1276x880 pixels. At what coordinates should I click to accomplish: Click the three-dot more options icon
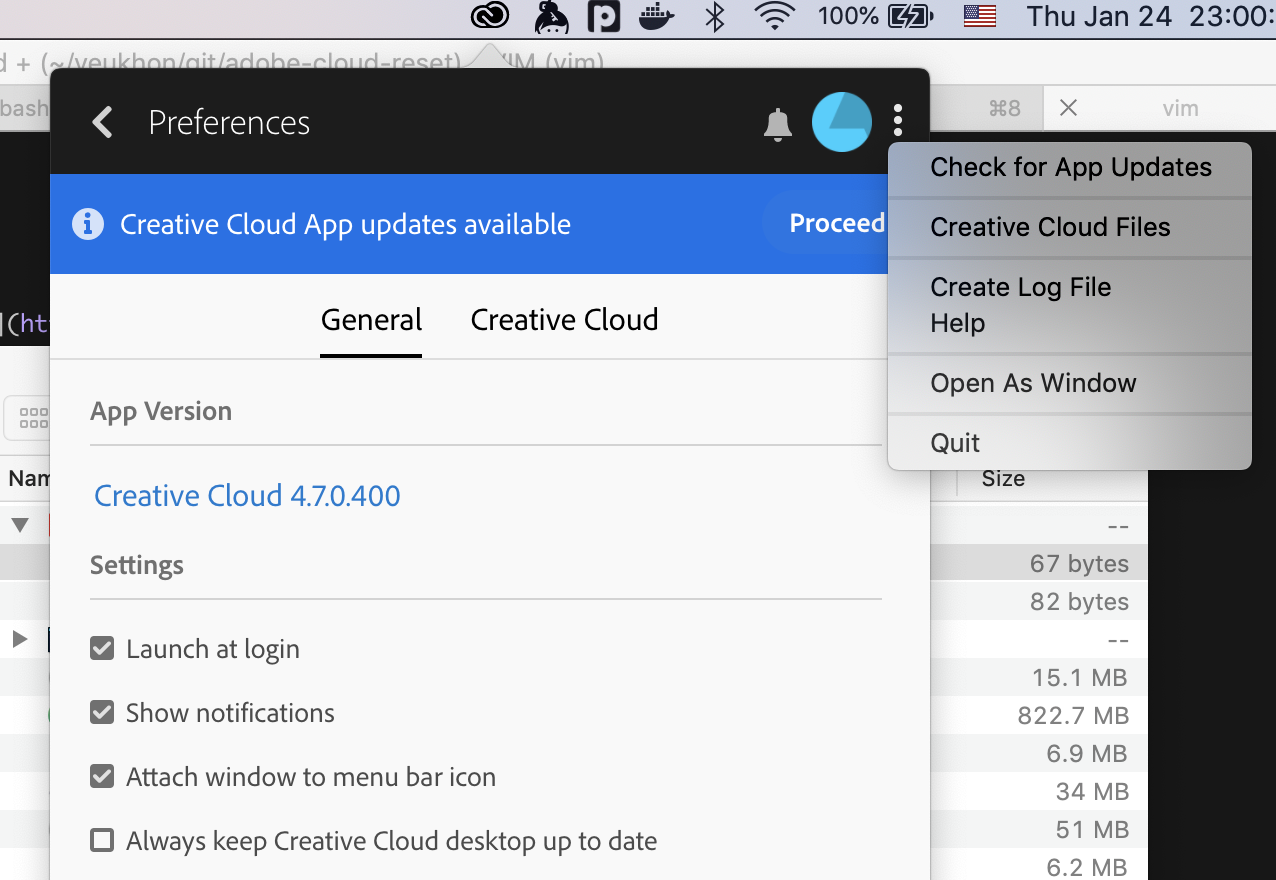click(898, 121)
